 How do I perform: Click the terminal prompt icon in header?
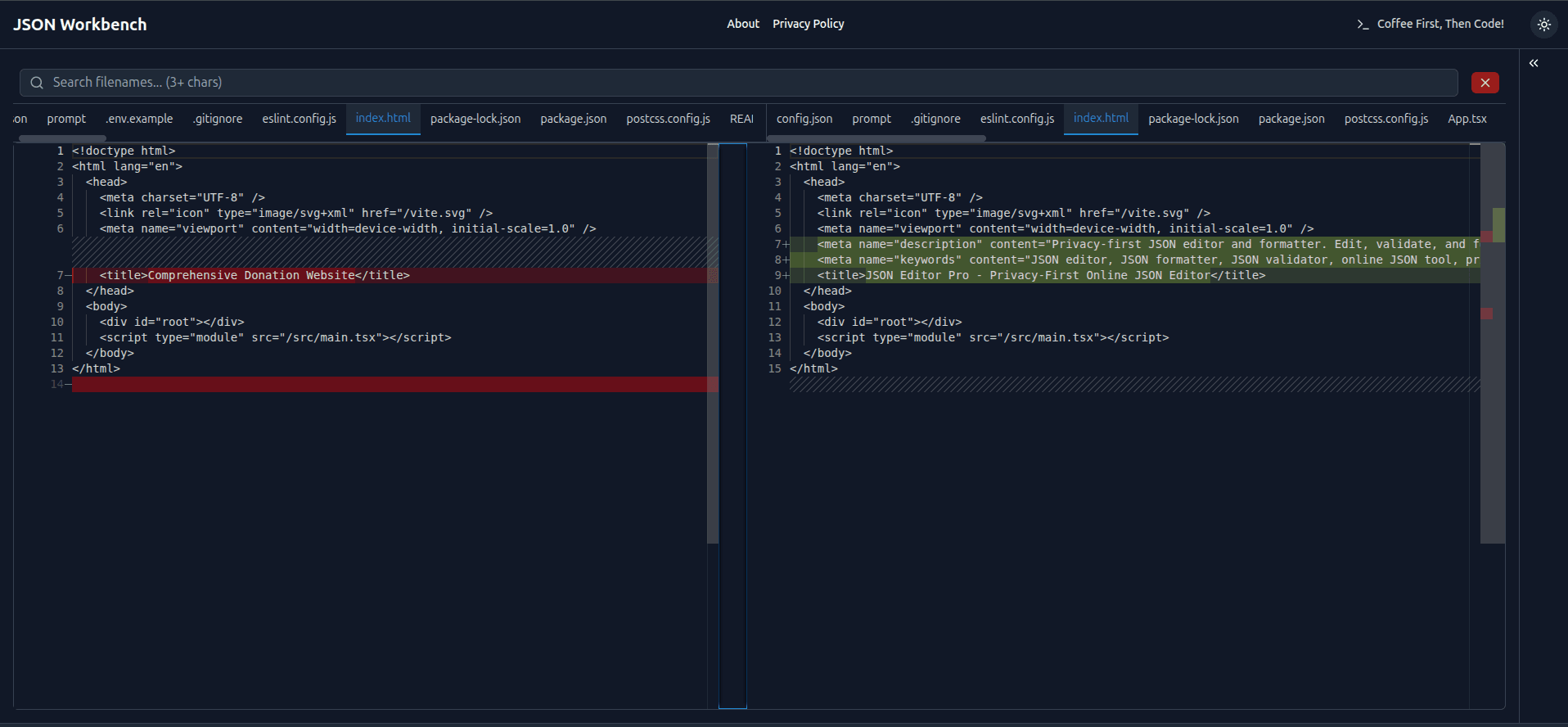tap(1363, 25)
